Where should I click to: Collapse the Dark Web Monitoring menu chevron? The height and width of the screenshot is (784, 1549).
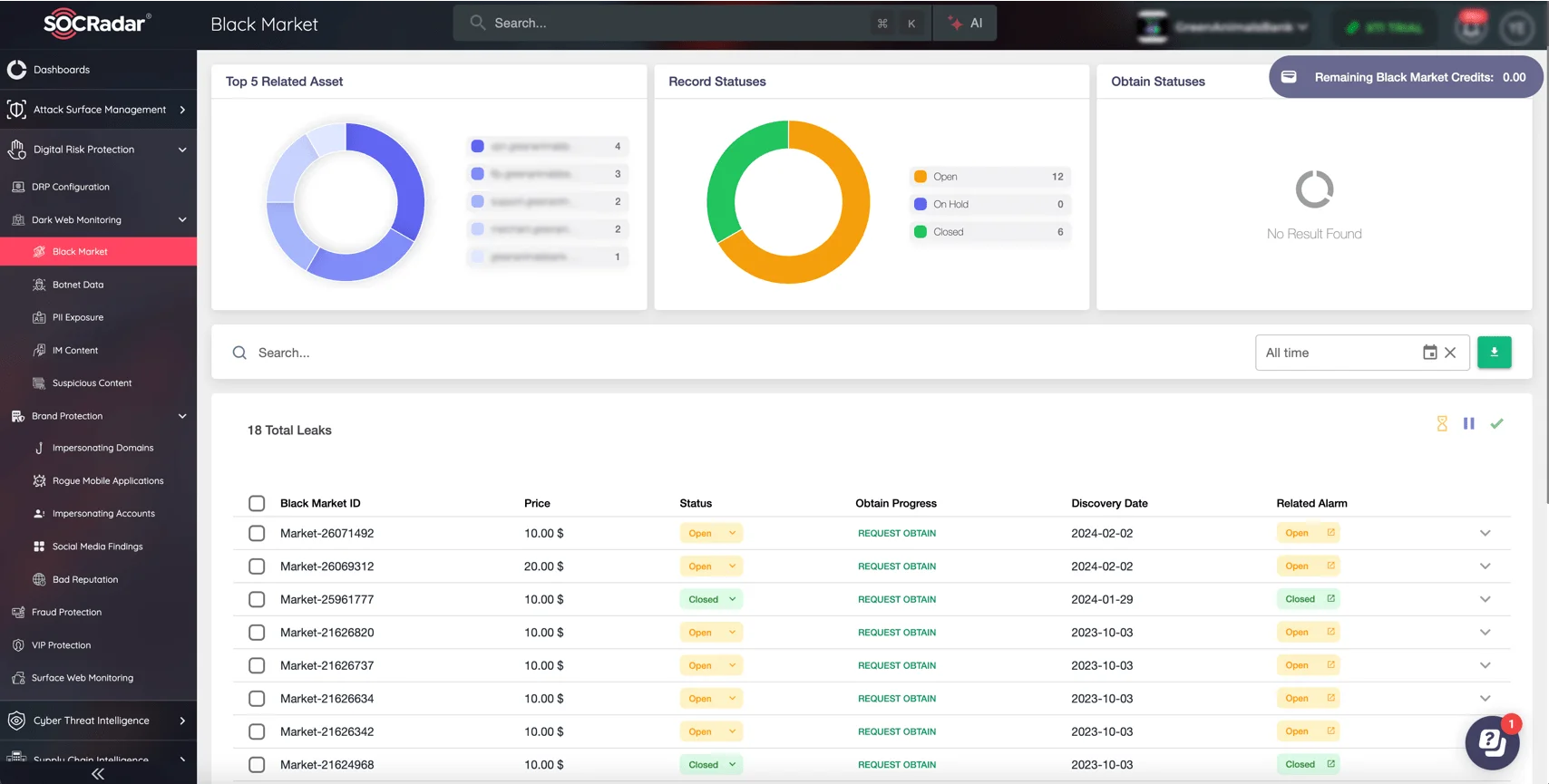click(x=182, y=219)
